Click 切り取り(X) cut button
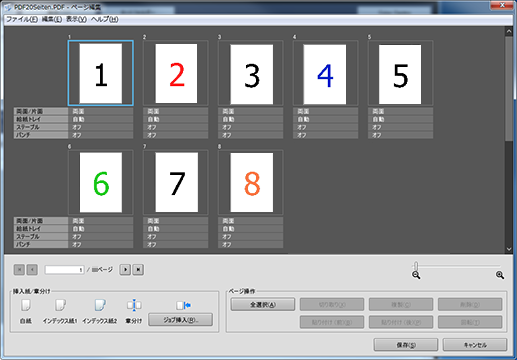This screenshot has height=360, width=517. click(332, 304)
